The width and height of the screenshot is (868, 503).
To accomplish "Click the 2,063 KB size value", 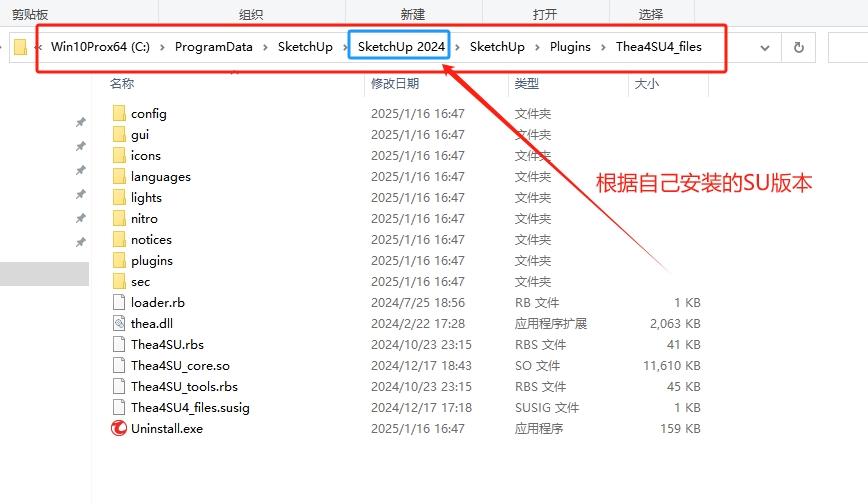I will pyautogui.click(x=675, y=324).
